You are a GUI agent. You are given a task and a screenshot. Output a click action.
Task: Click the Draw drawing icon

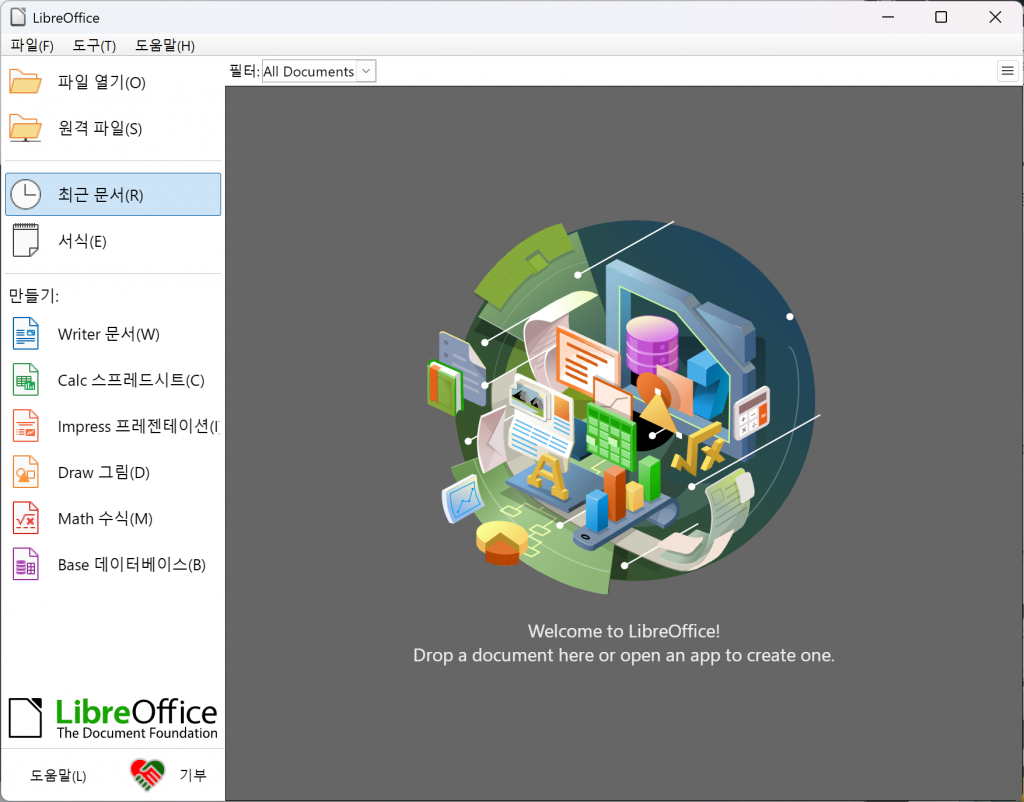26,472
